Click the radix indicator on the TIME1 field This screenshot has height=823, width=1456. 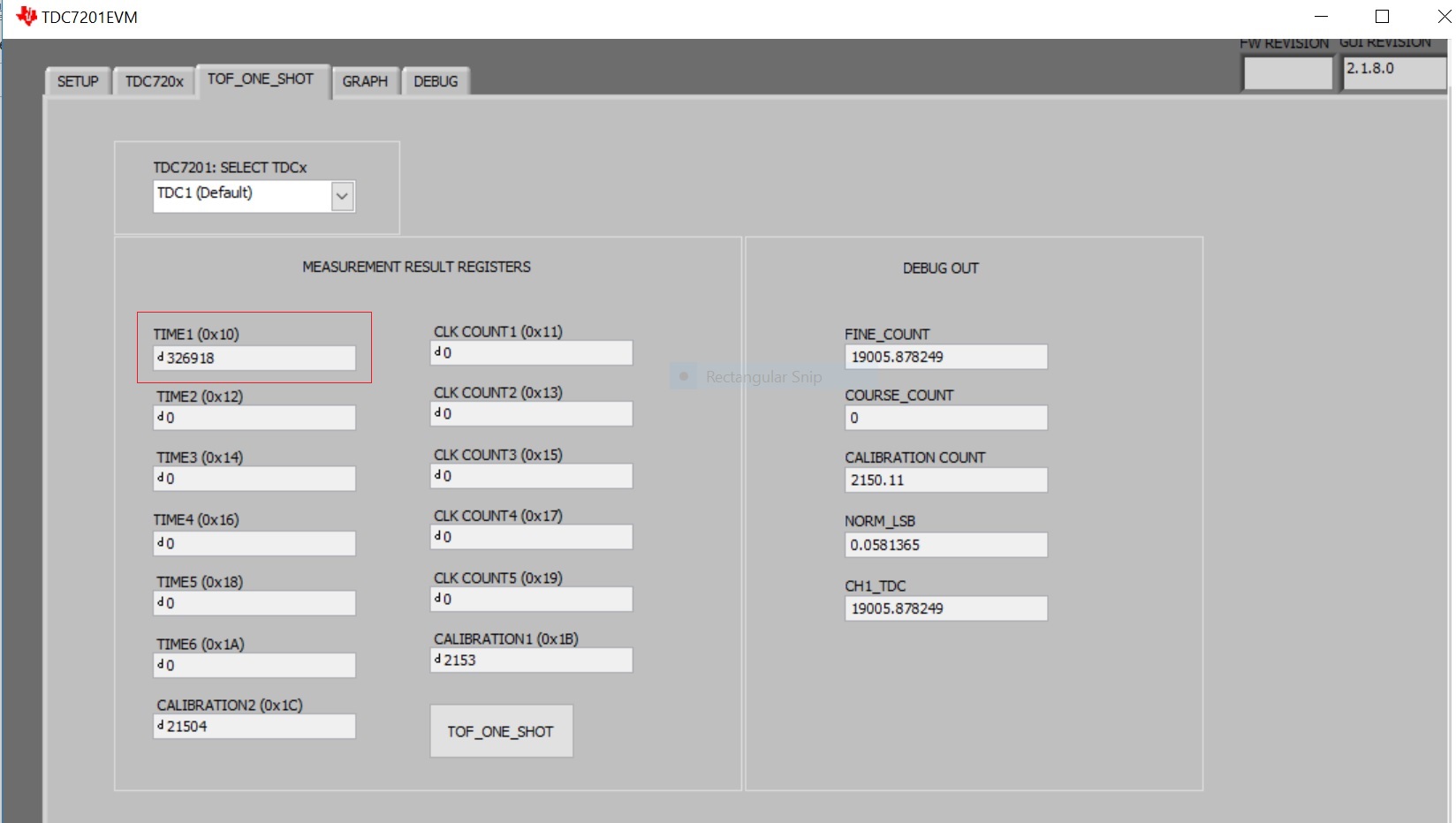coord(160,359)
